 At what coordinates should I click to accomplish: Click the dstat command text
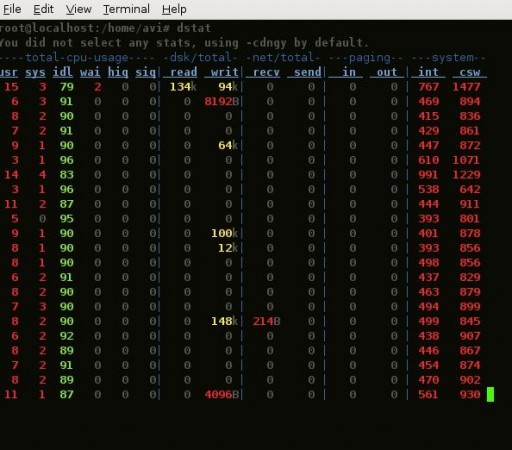(x=194, y=28)
